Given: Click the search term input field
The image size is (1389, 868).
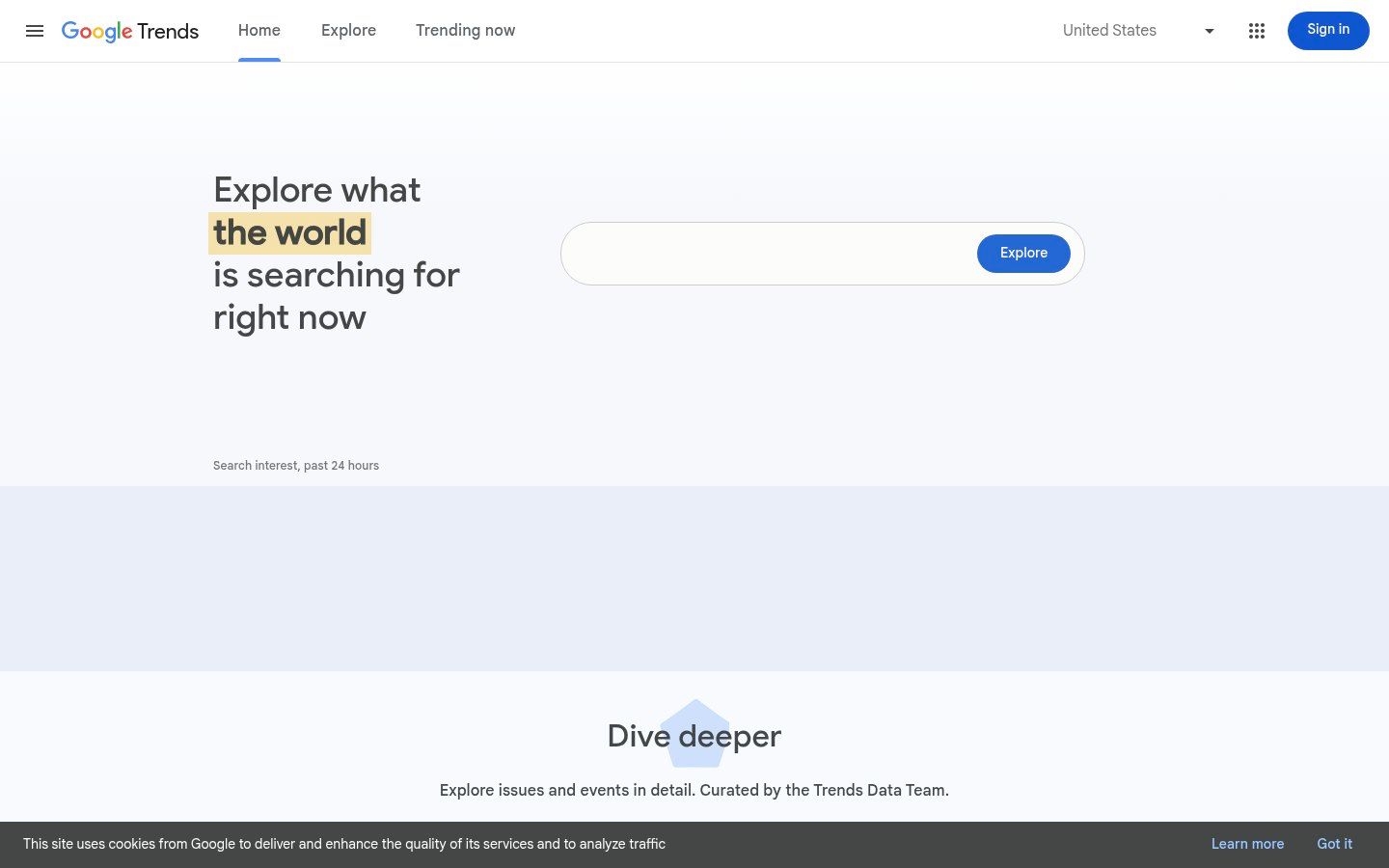Looking at the screenshot, I should (762, 253).
